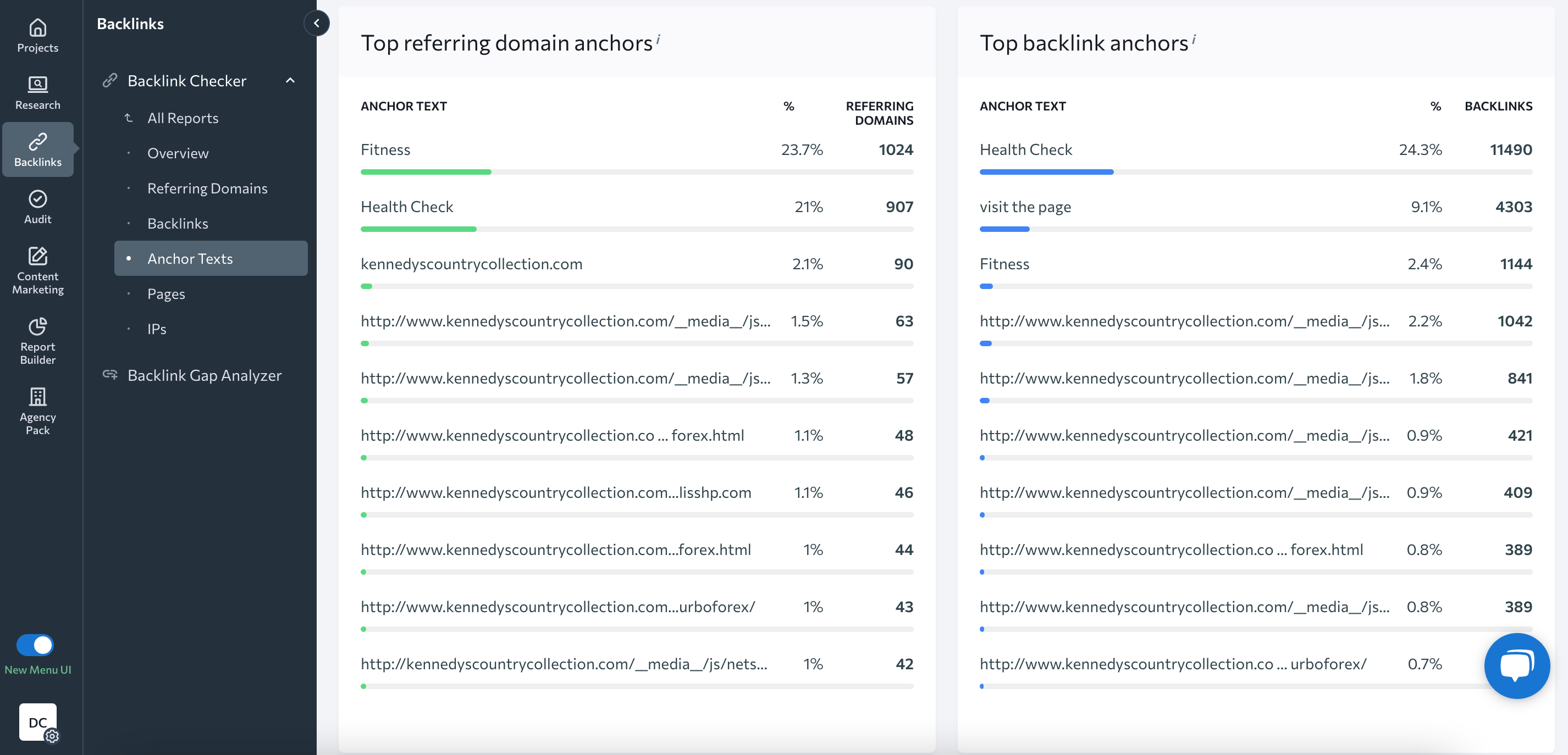Open the Referring Domains report
Screen dimensions: 1568x755
[208, 188]
